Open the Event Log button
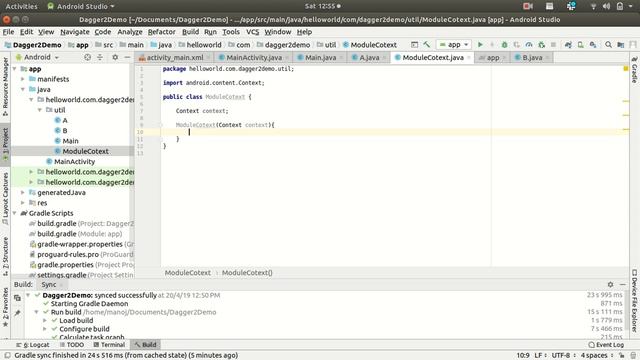The image size is (640, 360). (x=606, y=345)
